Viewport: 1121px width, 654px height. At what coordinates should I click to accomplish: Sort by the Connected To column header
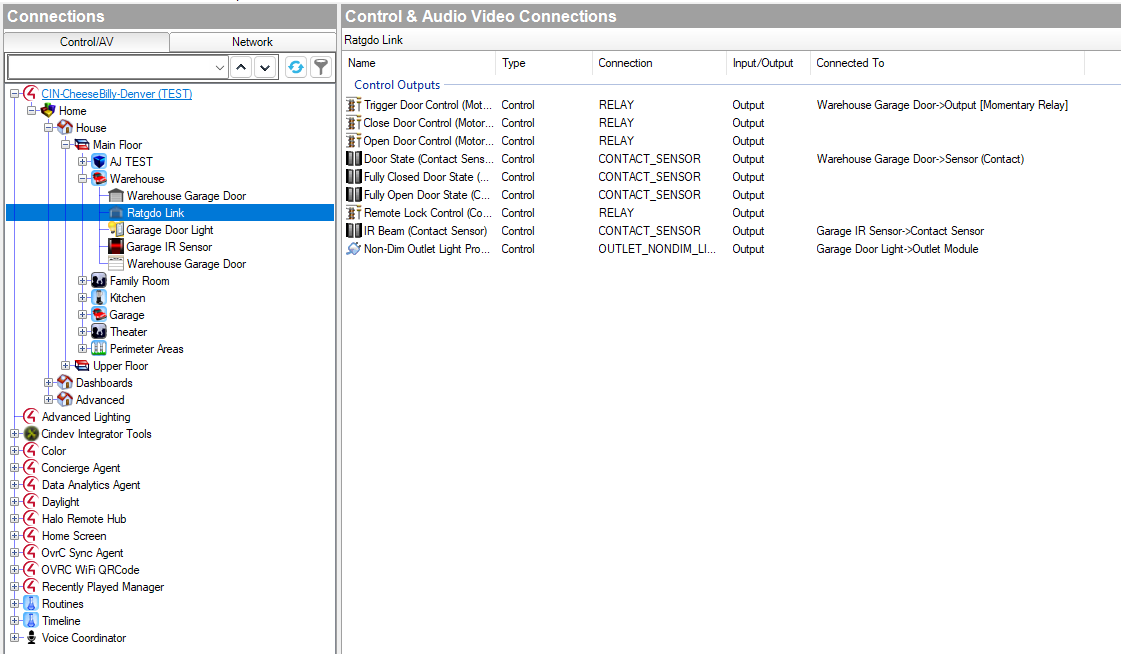[850, 63]
